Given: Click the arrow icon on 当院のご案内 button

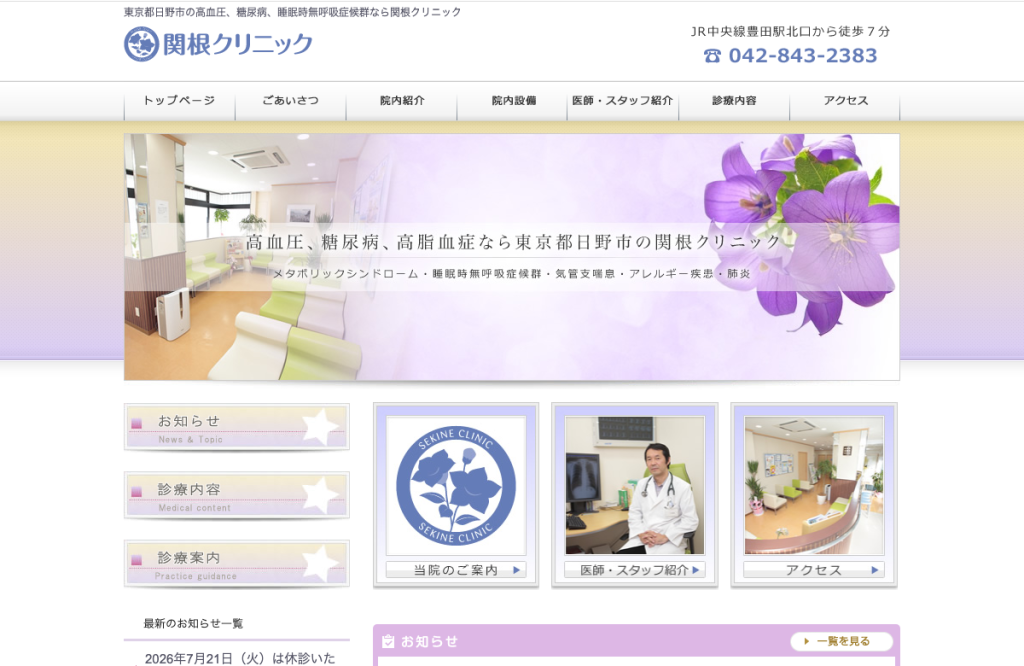Looking at the screenshot, I should point(517,570).
